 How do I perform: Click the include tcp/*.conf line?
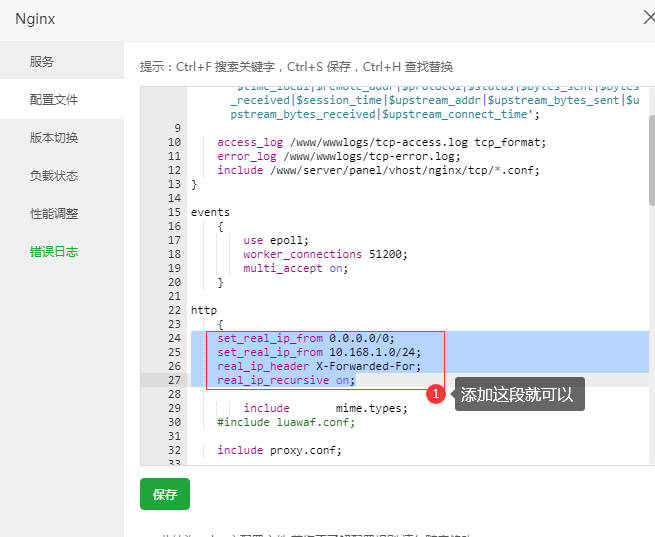[x=378, y=170]
